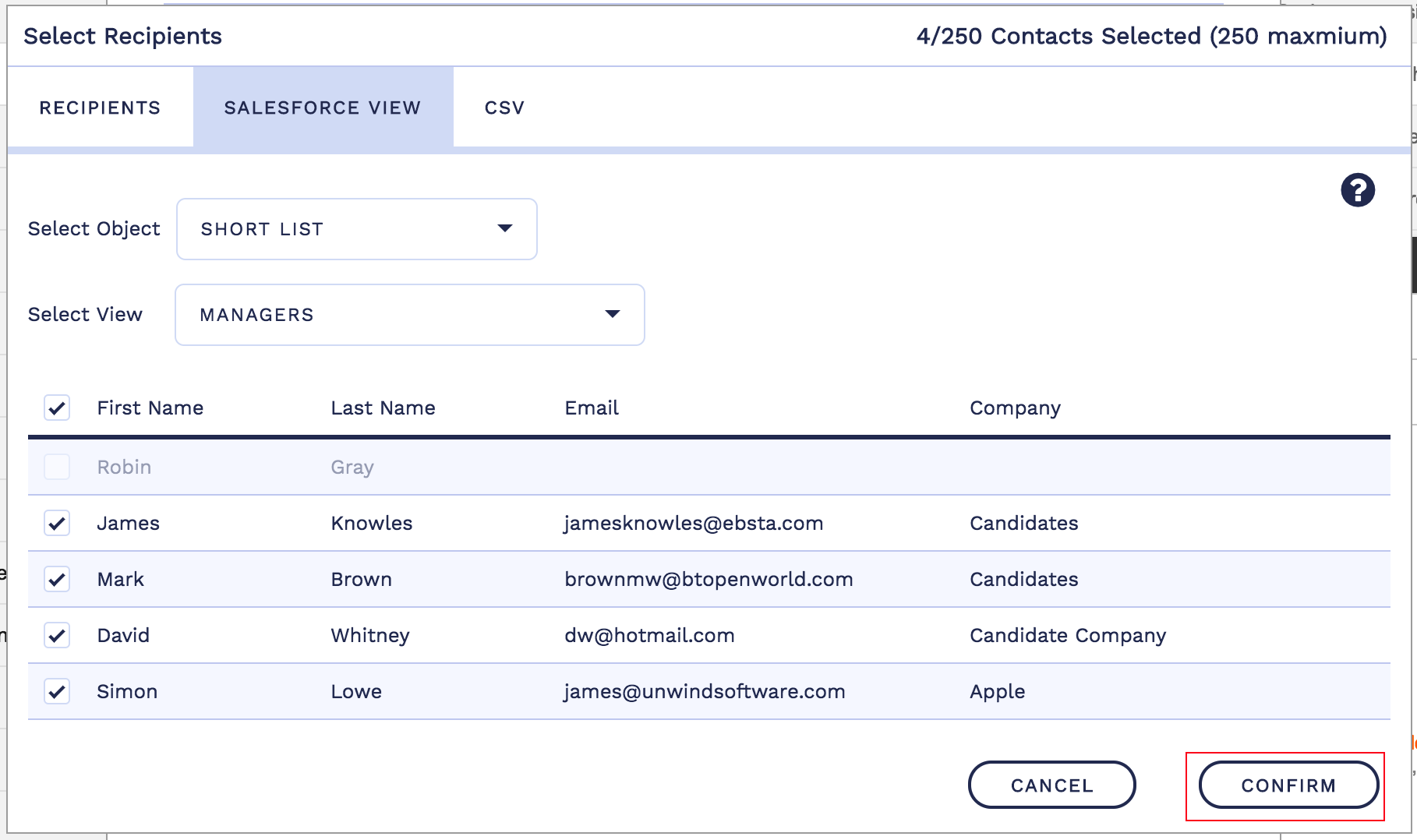Open the Select Object dropdown
This screenshot has height=840, width=1417.
tap(356, 229)
